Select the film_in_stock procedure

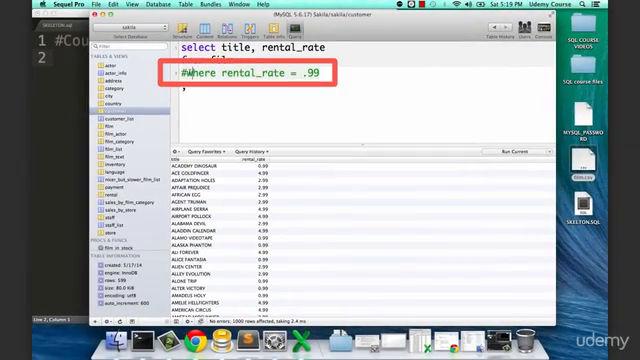pos(118,248)
